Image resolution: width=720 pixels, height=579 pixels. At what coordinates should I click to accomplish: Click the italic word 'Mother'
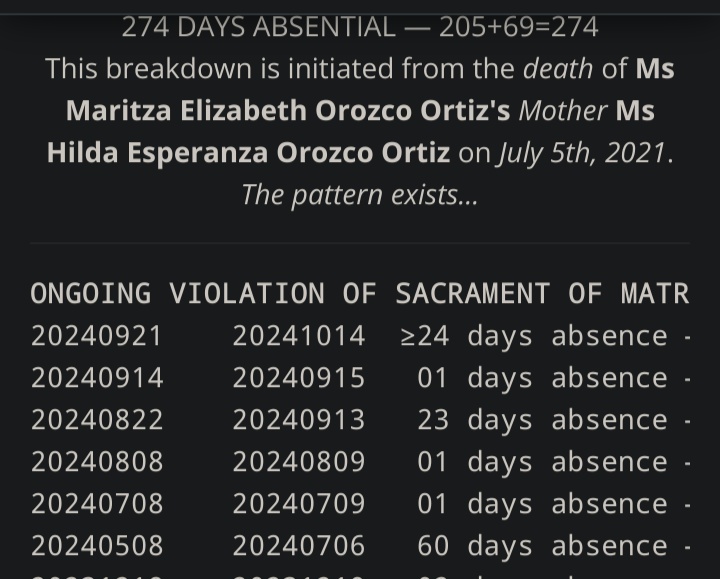(x=563, y=111)
